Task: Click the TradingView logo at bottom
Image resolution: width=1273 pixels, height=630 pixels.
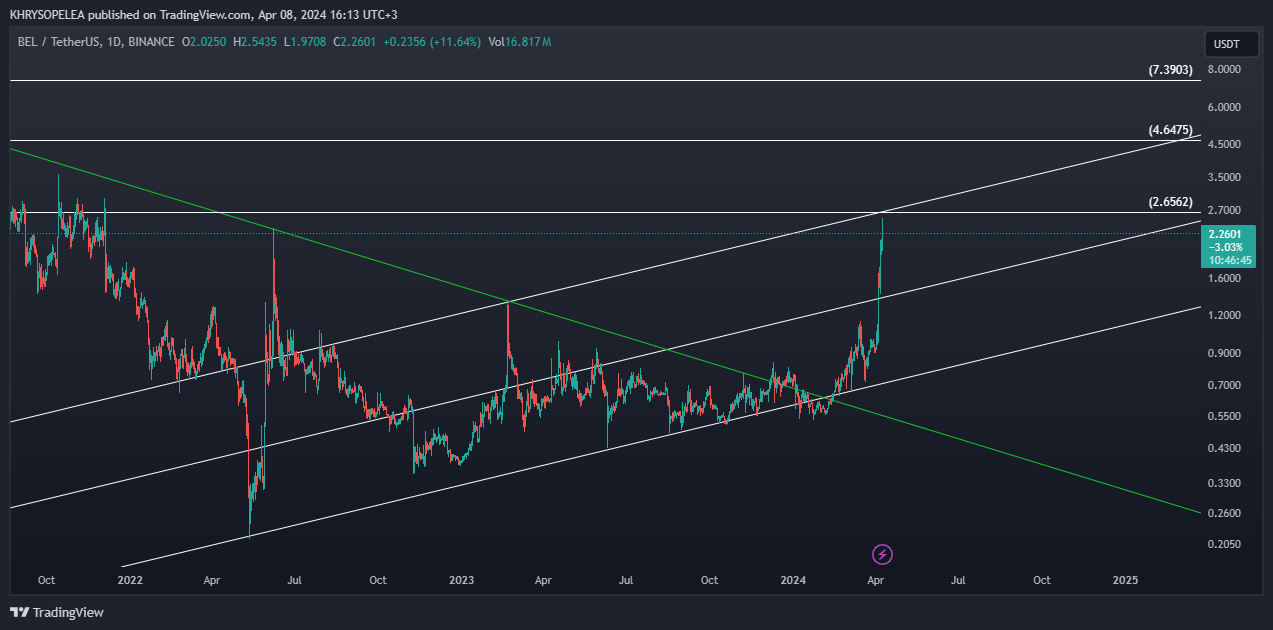Action: tap(57, 612)
